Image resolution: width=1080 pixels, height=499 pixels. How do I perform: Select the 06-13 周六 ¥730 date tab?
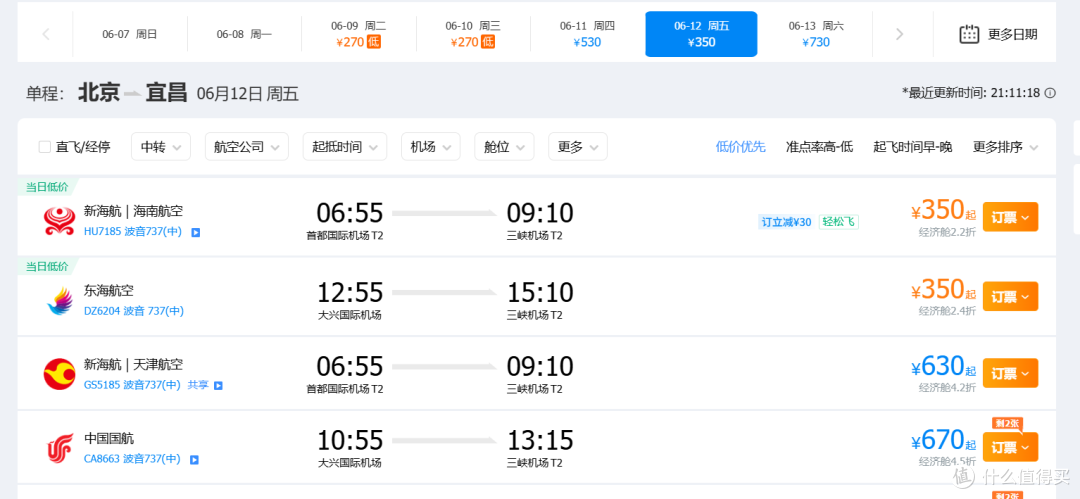(x=816, y=34)
